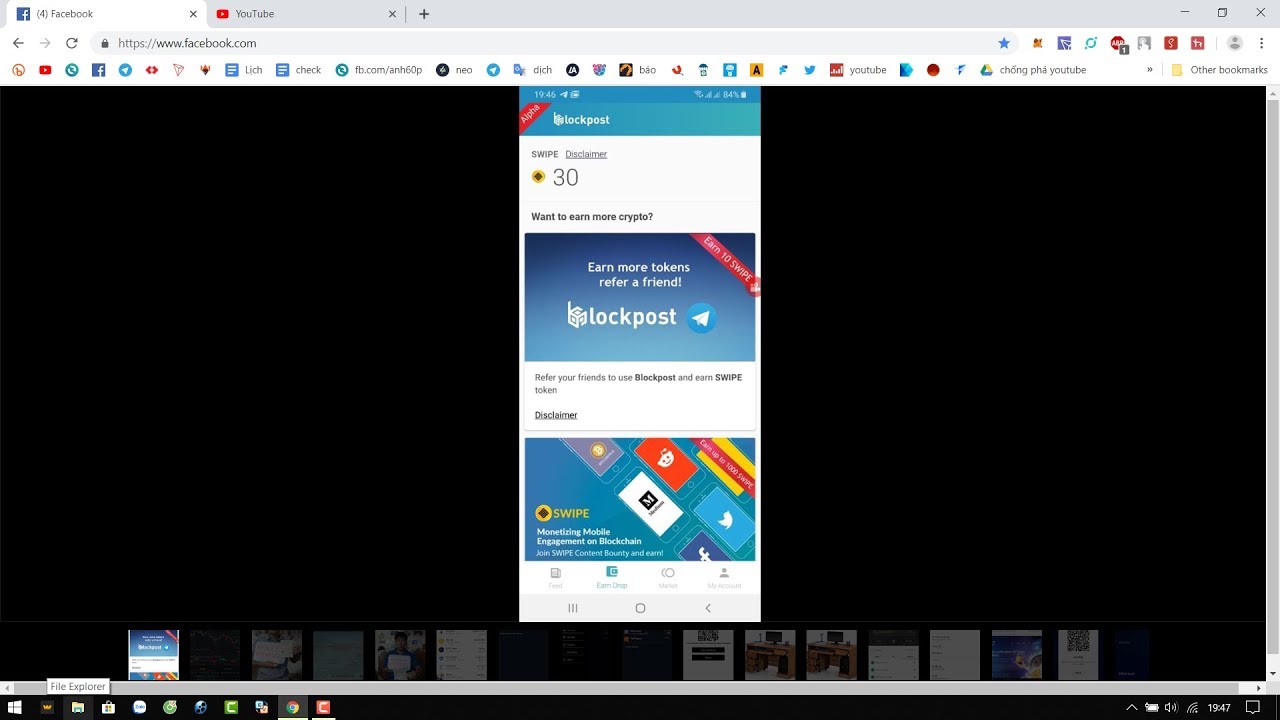Select the Market tab in the phone screenshot

click(x=668, y=578)
